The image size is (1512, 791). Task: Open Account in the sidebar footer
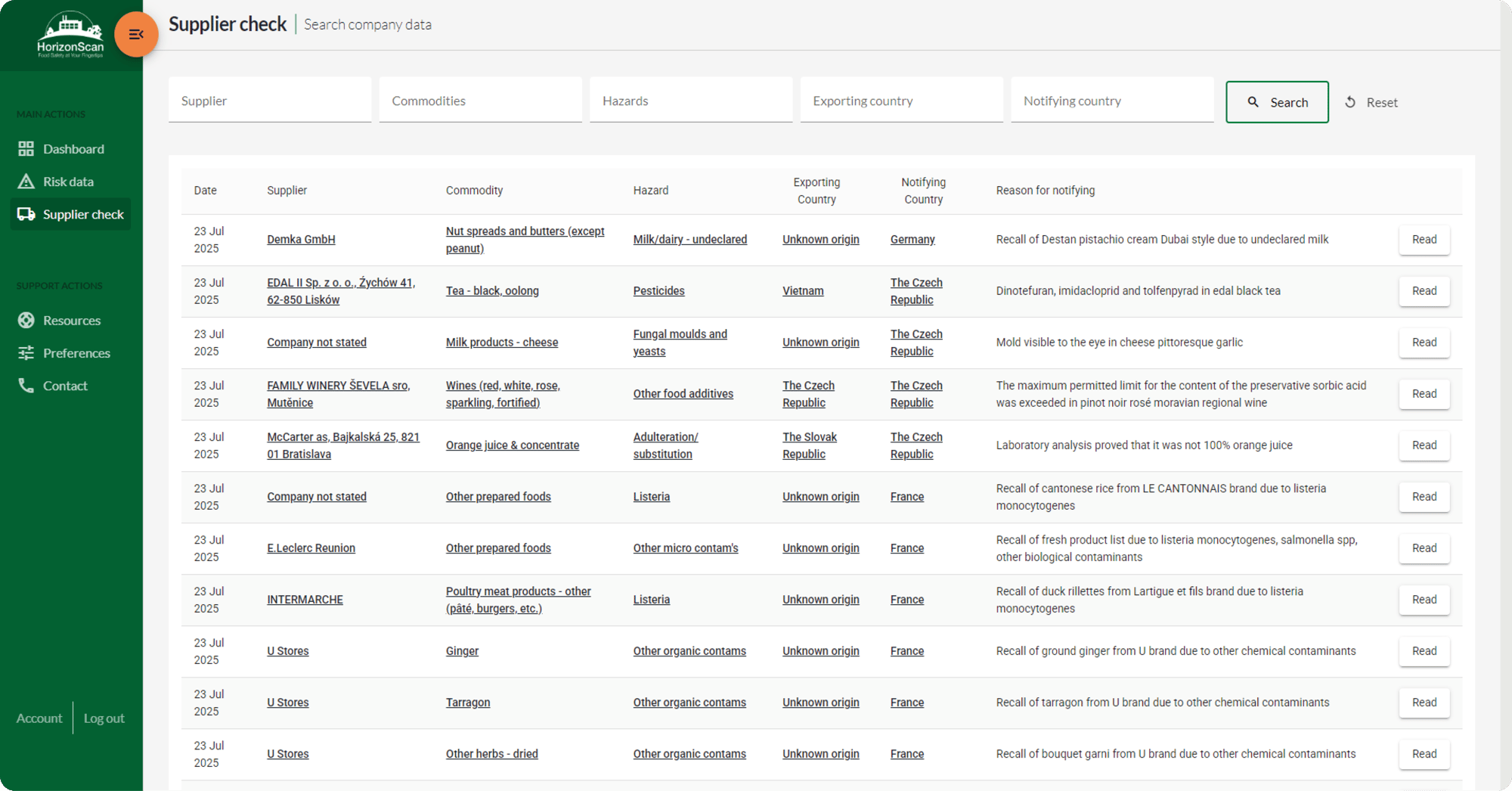coord(39,718)
